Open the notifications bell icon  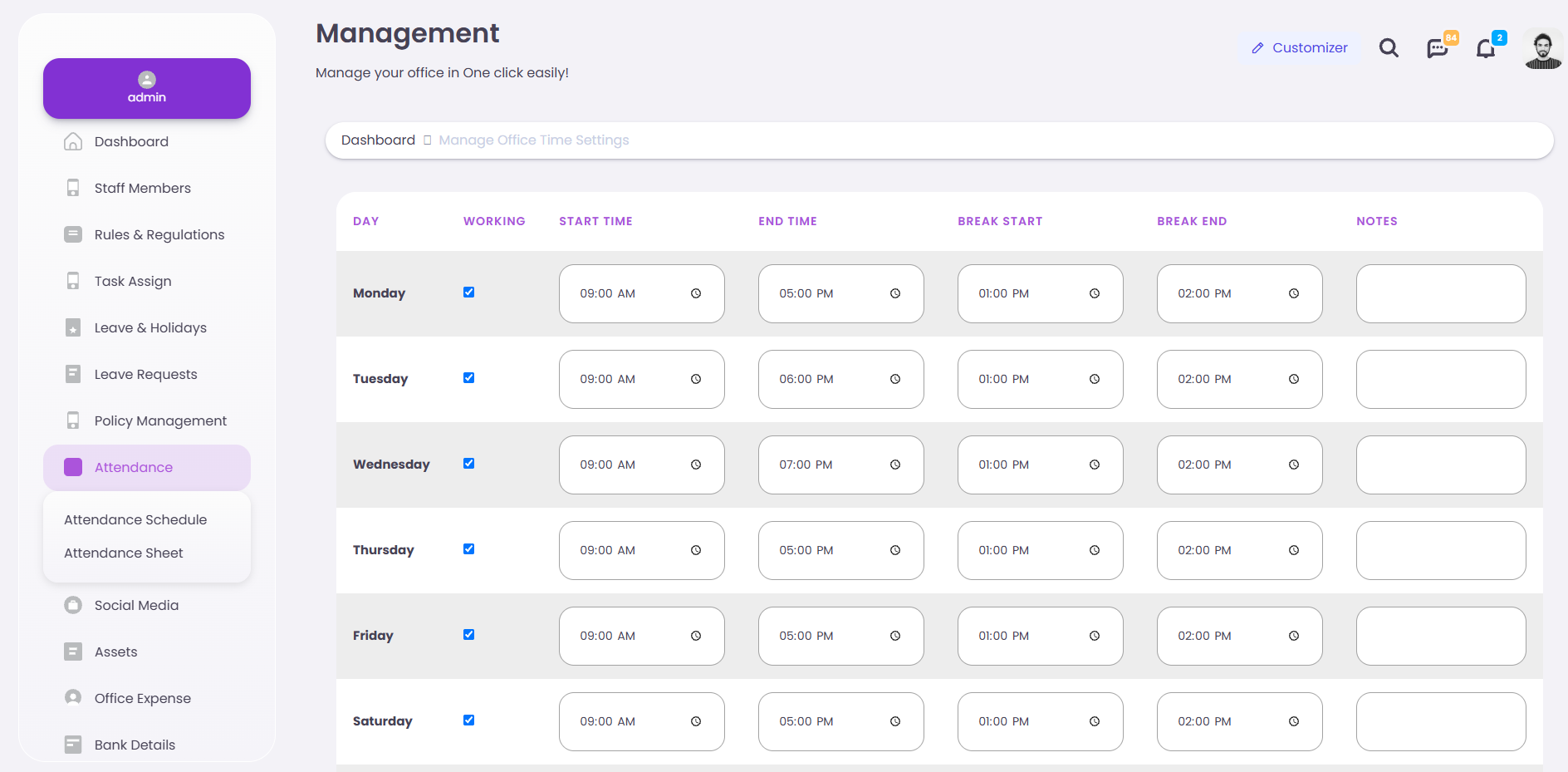pyautogui.click(x=1486, y=48)
